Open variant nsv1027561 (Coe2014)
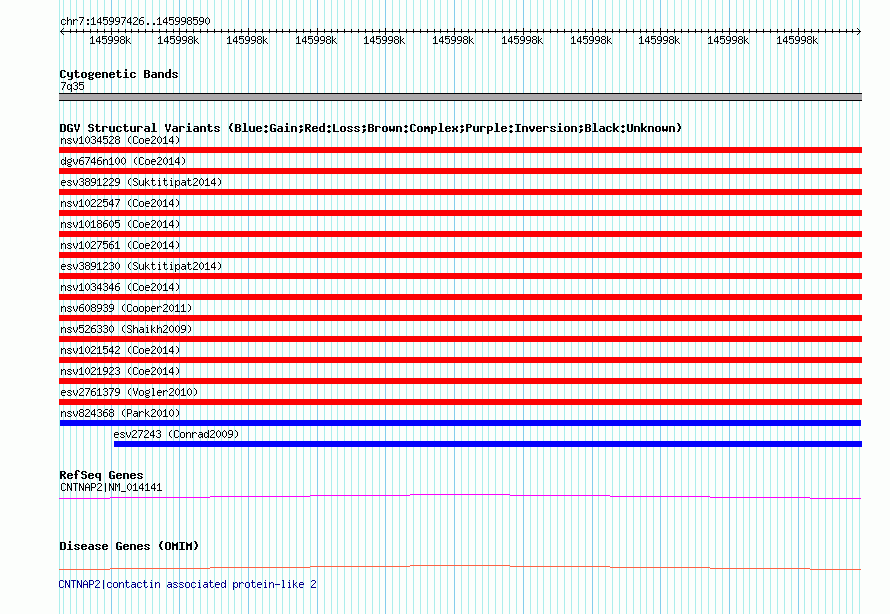Image resolution: width=890 pixels, height=614 pixels. [x=120, y=245]
